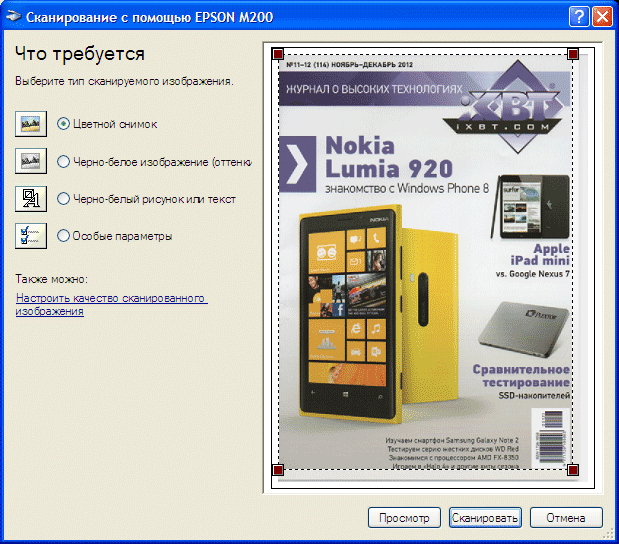Click the Сканировать button
Viewport: 619px width, 544px height.
tap(485, 518)
